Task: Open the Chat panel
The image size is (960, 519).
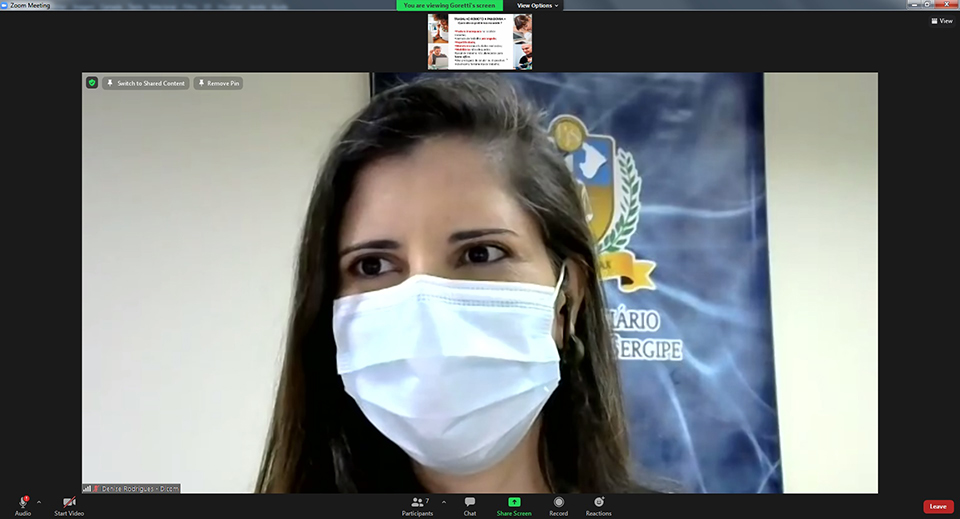Action: [469, 502]
